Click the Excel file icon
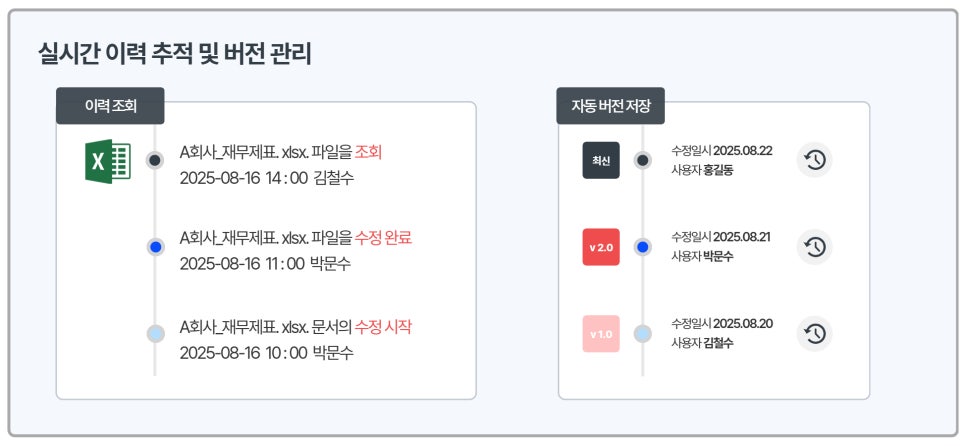The width and height of the screenshot is (966, 446). [x=108, y=161]
